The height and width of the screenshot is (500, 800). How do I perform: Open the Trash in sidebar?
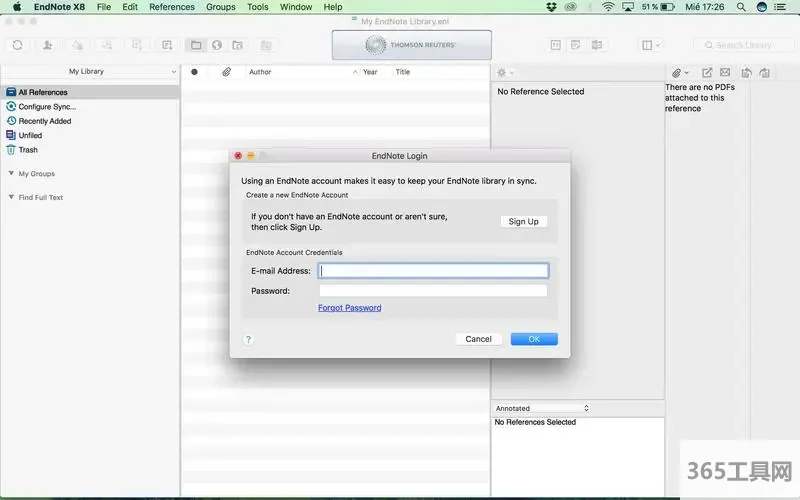click(28, 150)
